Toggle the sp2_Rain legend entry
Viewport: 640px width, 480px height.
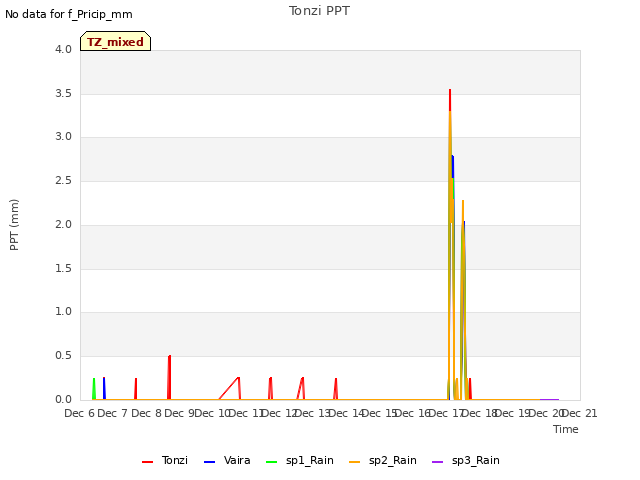[x=383, y=460]
